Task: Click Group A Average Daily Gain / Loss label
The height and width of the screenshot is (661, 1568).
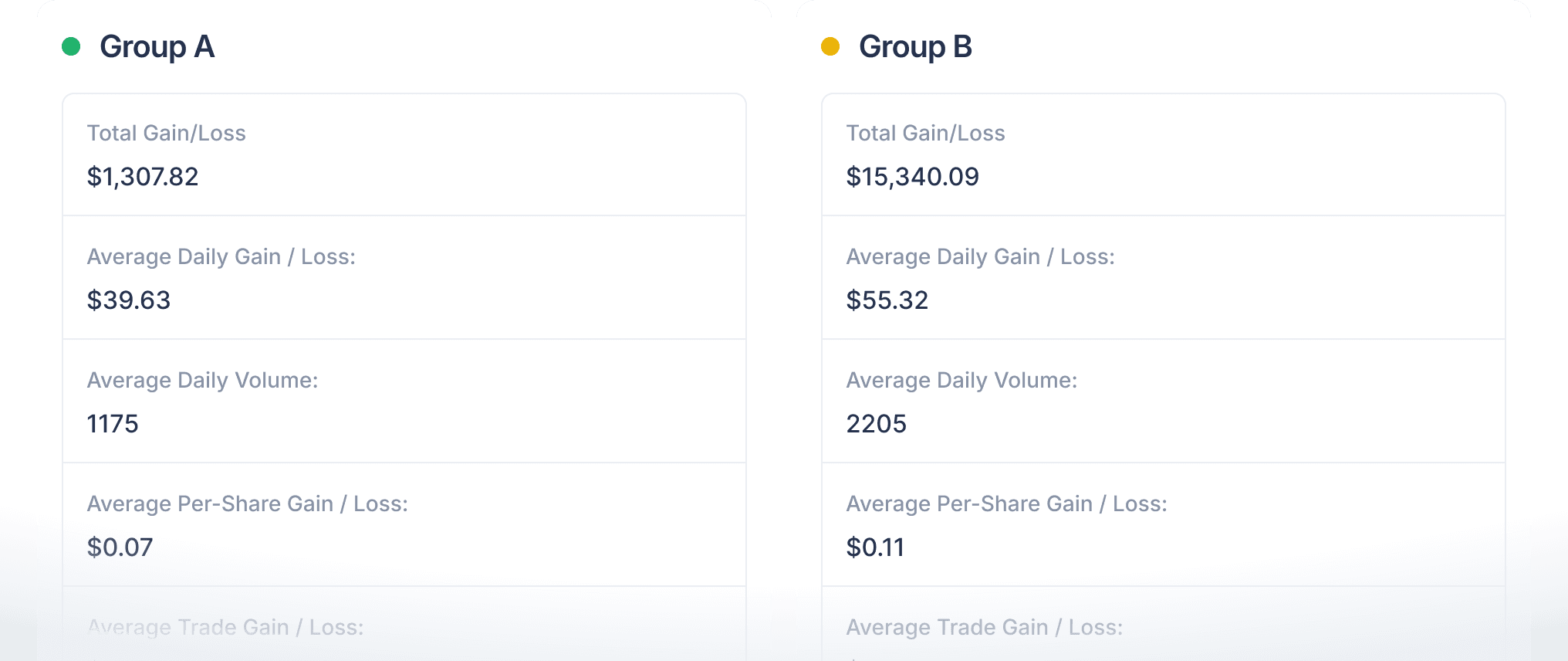Action: point(221,256)
